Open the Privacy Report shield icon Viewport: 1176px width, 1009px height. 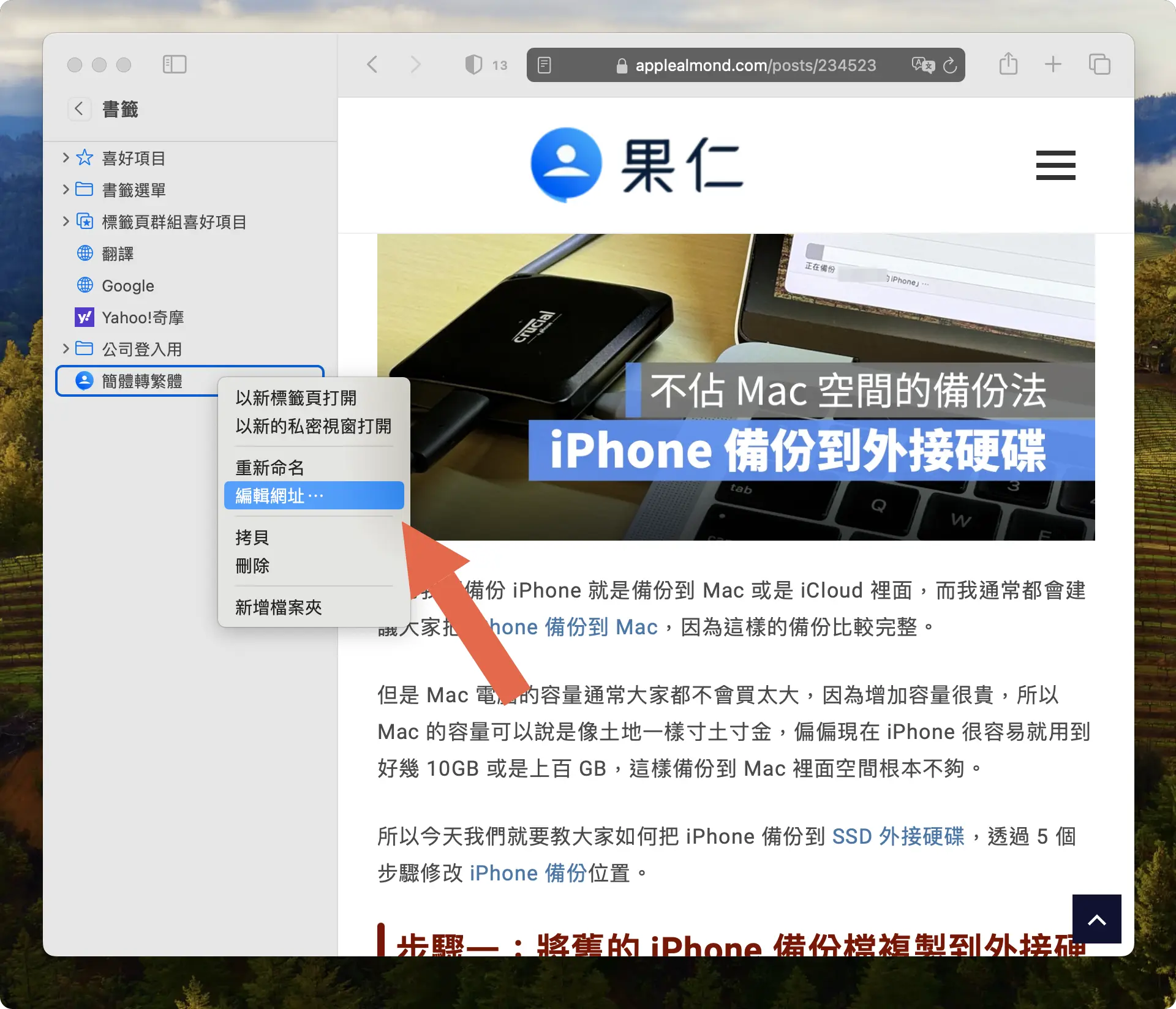coord(473,64)
